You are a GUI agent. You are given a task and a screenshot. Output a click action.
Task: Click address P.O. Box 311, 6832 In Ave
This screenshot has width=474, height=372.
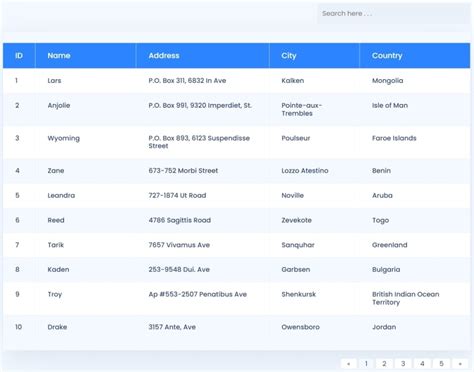[187, 81]
